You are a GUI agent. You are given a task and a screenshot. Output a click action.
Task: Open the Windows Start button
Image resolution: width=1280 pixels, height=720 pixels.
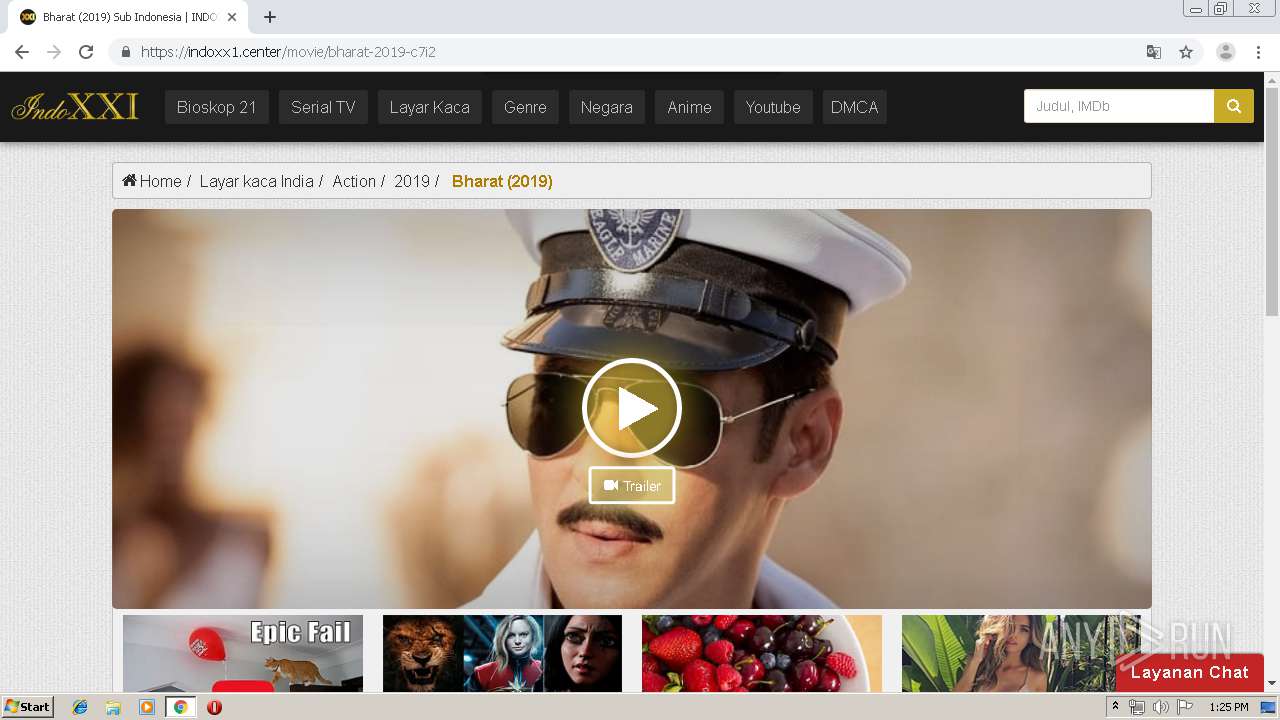(28, 707)
